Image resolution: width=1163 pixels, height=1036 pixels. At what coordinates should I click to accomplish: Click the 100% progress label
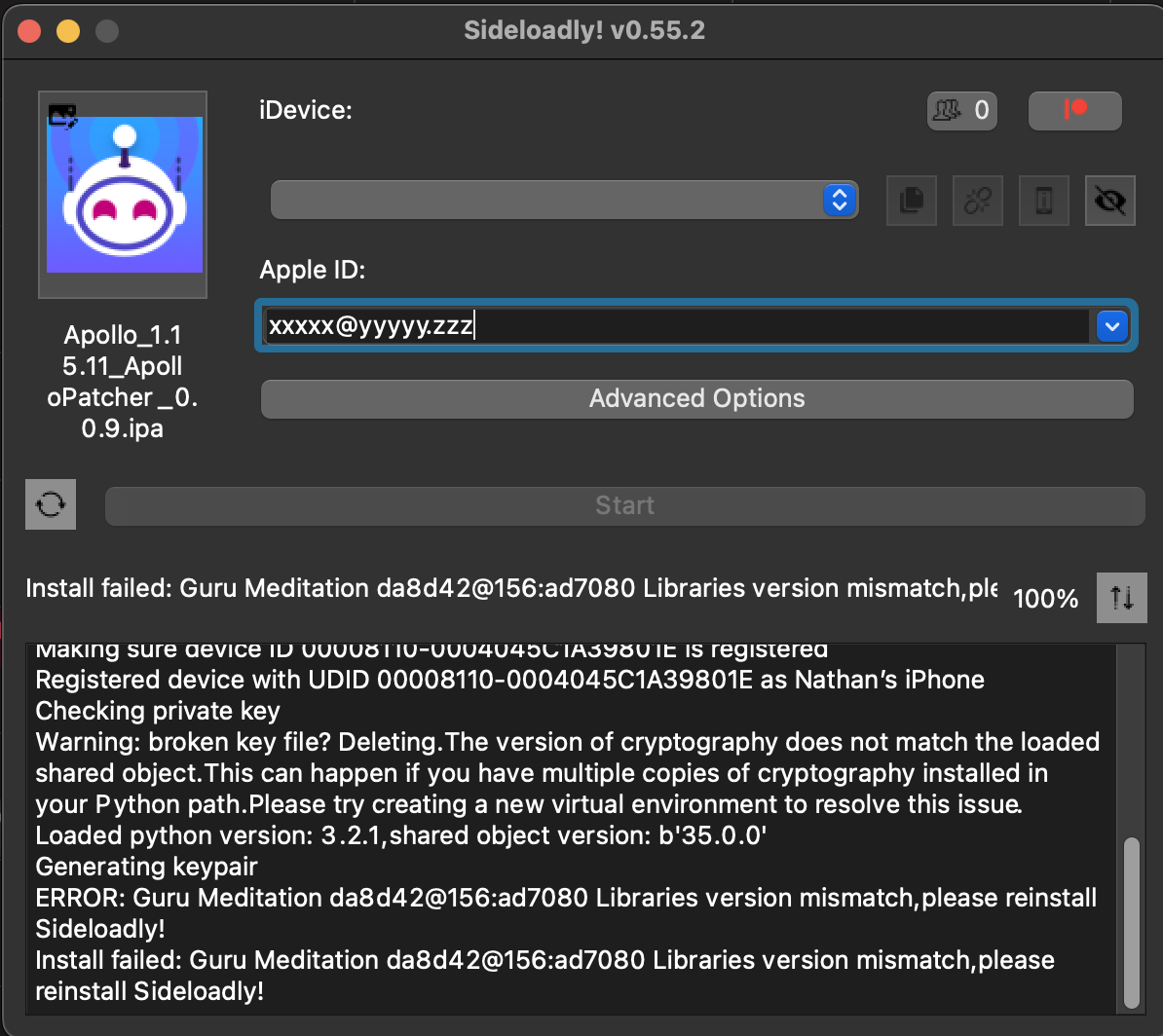point(1045,599)
